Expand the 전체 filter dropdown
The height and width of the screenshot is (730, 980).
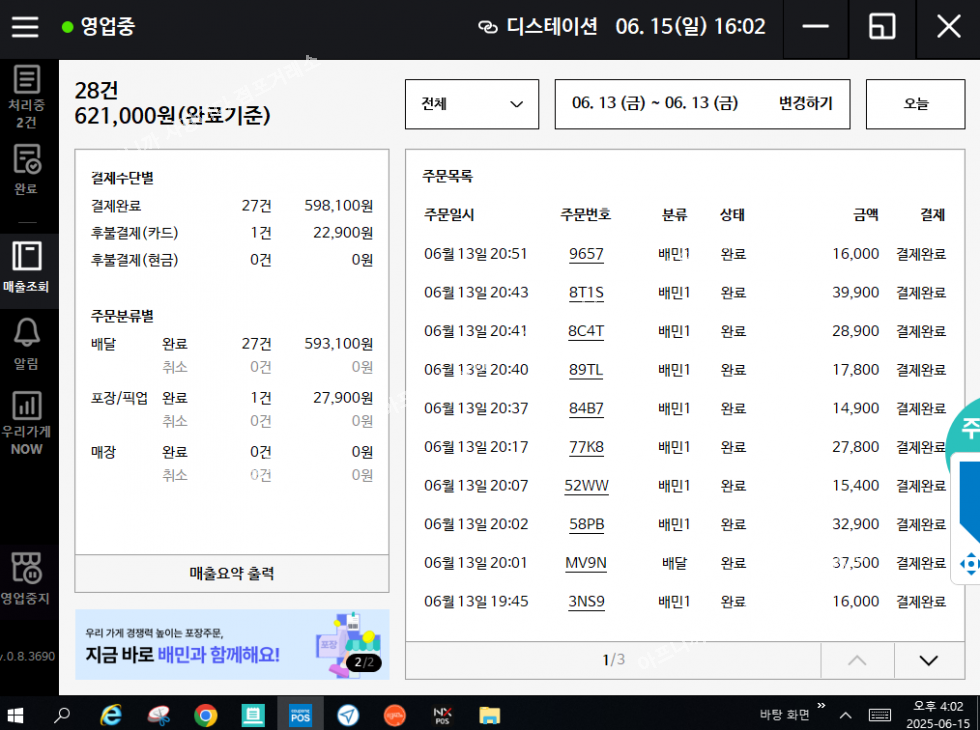[x=472, y=104]
